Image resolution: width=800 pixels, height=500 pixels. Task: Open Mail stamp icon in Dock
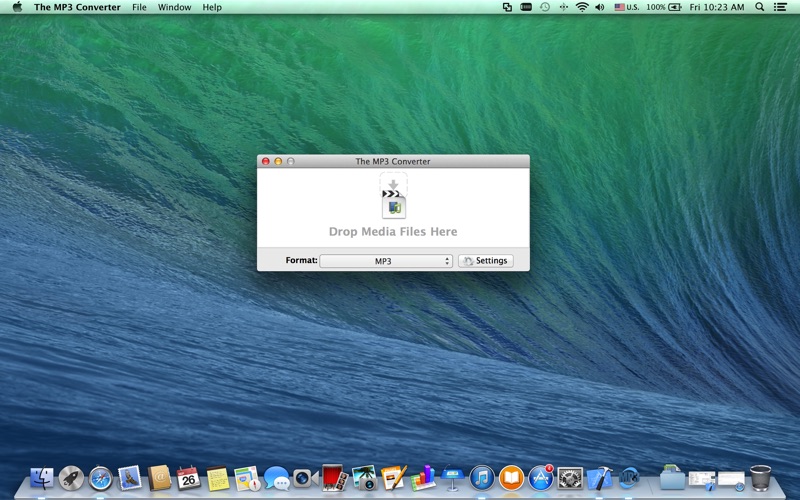(x=130, y=478)
